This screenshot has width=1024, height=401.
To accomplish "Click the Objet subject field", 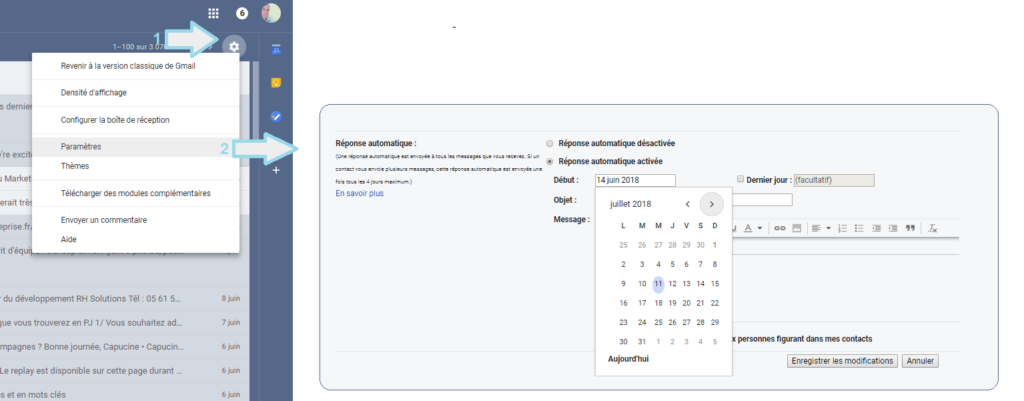I will pos(762,200).
